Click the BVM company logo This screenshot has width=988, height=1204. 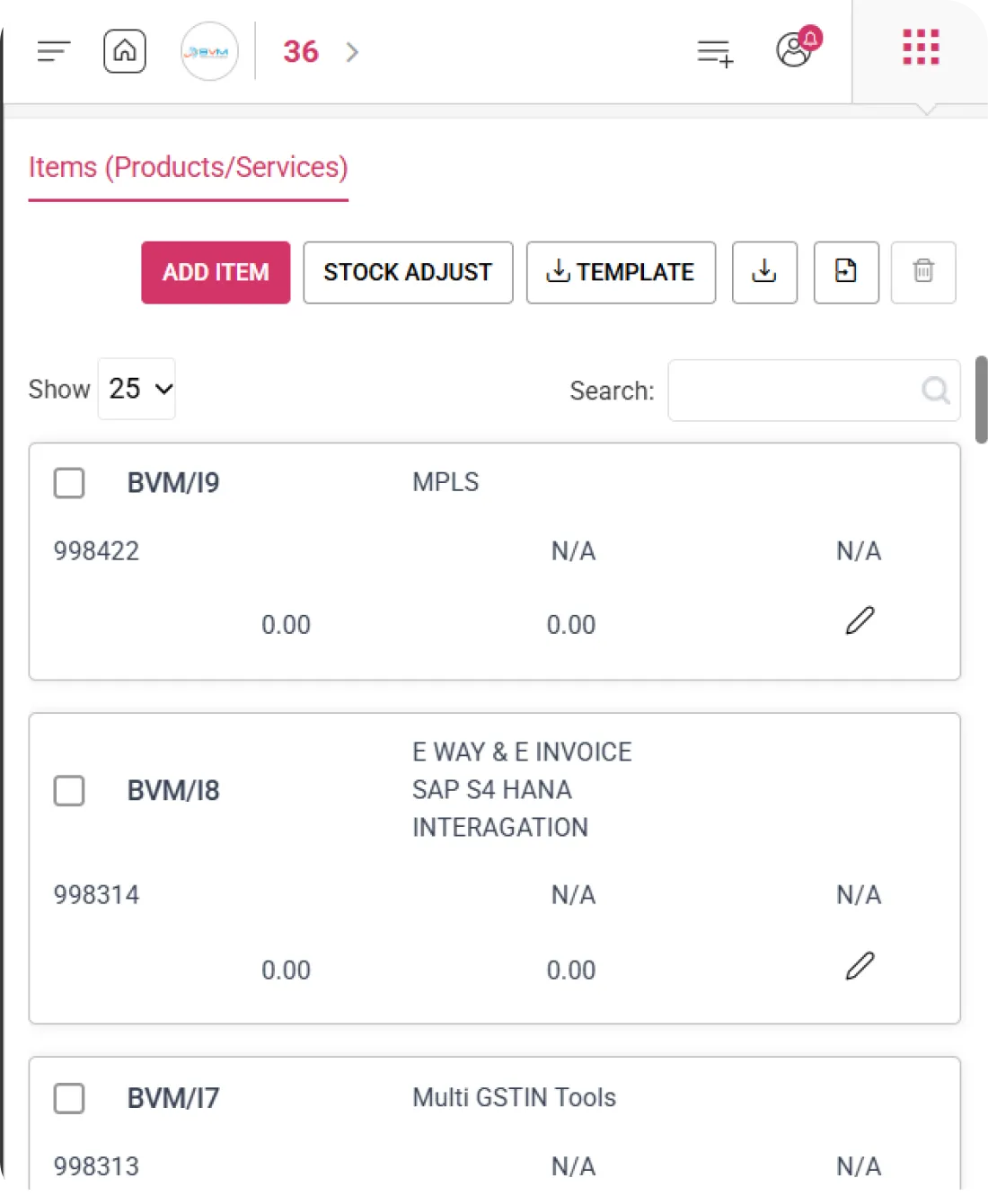pos(209,52)
